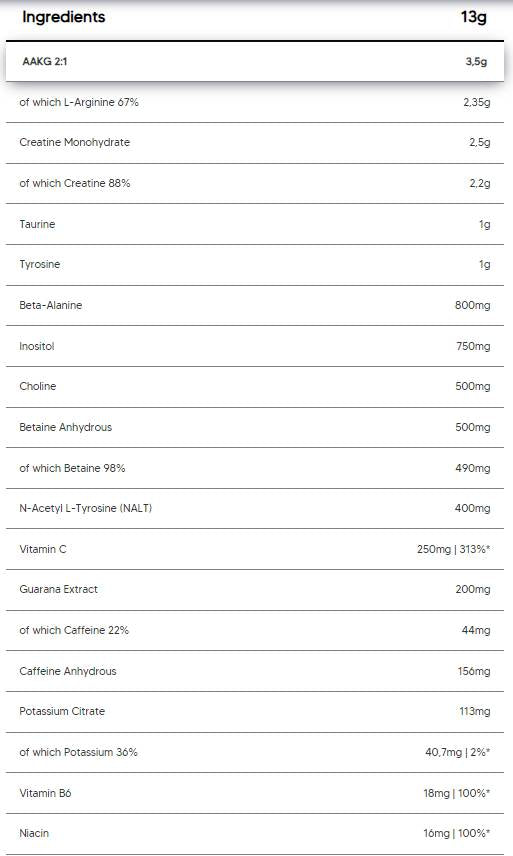Click the Ingredients heading

[x=63, y=17]
